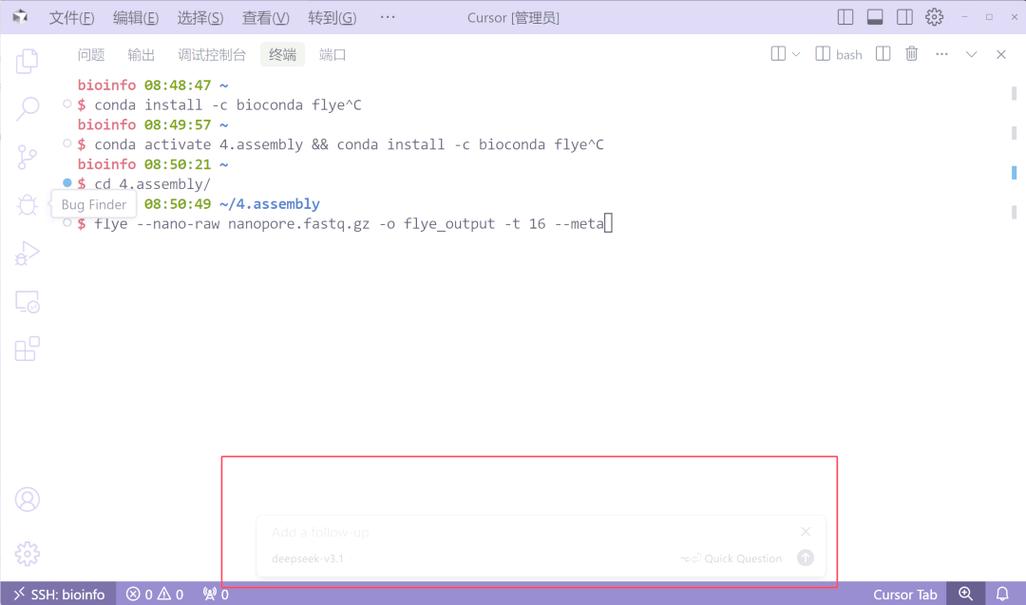
Task: Open the Remote Explorer icon
Action: pos(27,300)
